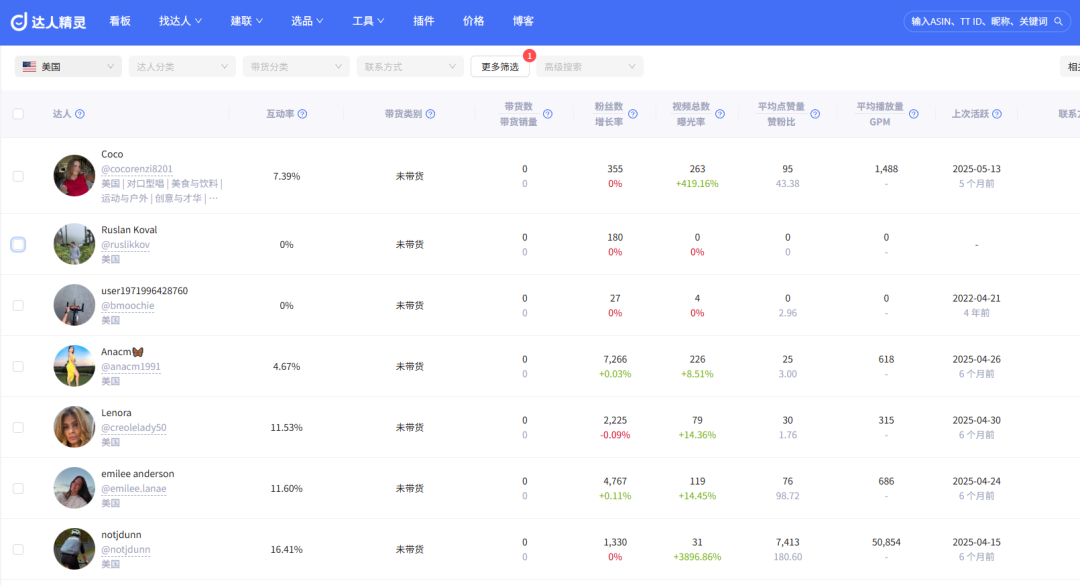This screenshot has width=1080, height=585.
Task: Open the 找达人 navigation menu
Action: pyautogui.click(x=180, y=21)
